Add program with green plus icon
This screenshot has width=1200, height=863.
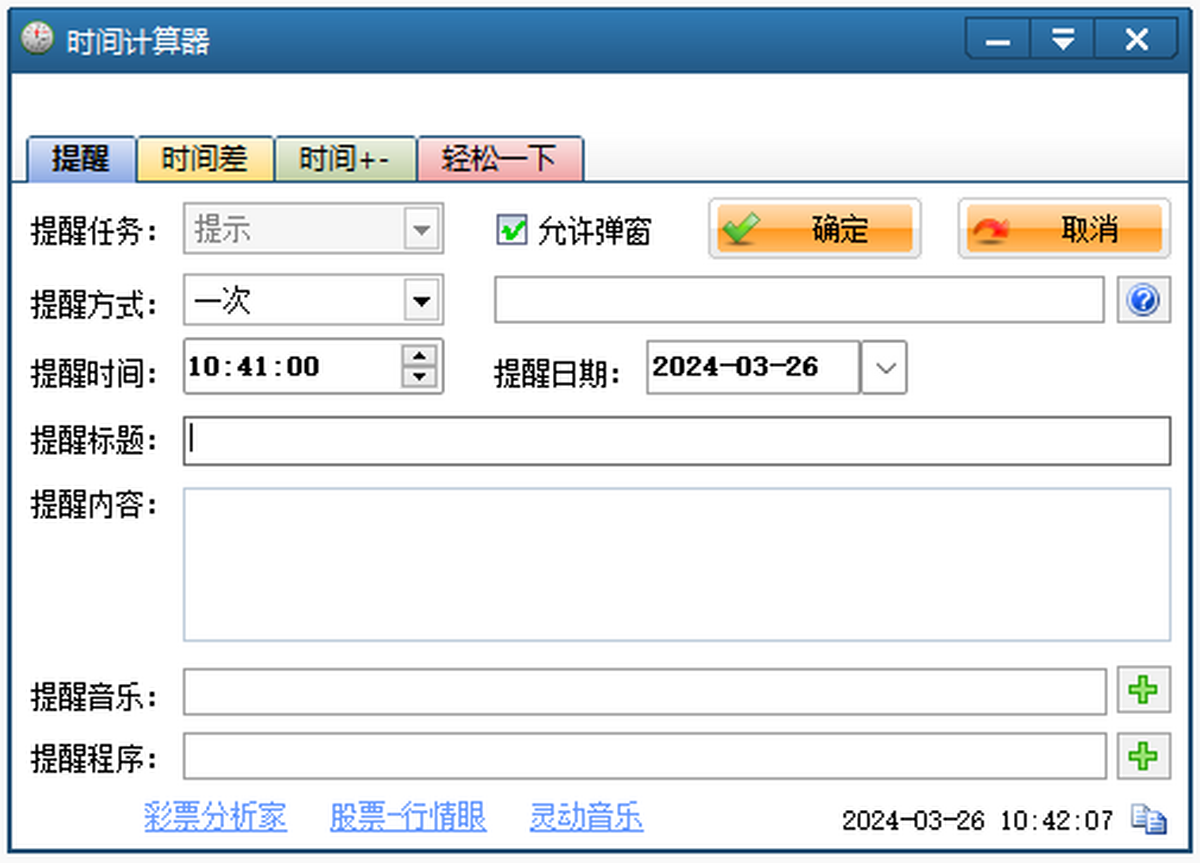coord(1144,756)
